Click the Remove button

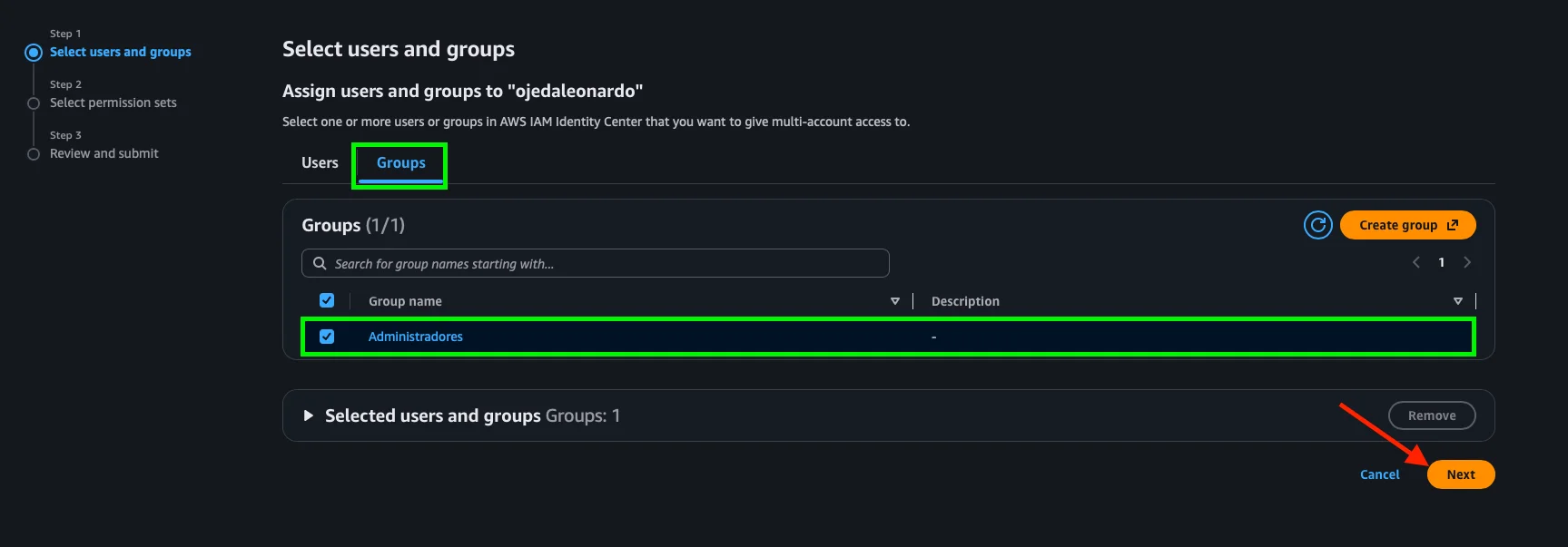coord(1432,415)
